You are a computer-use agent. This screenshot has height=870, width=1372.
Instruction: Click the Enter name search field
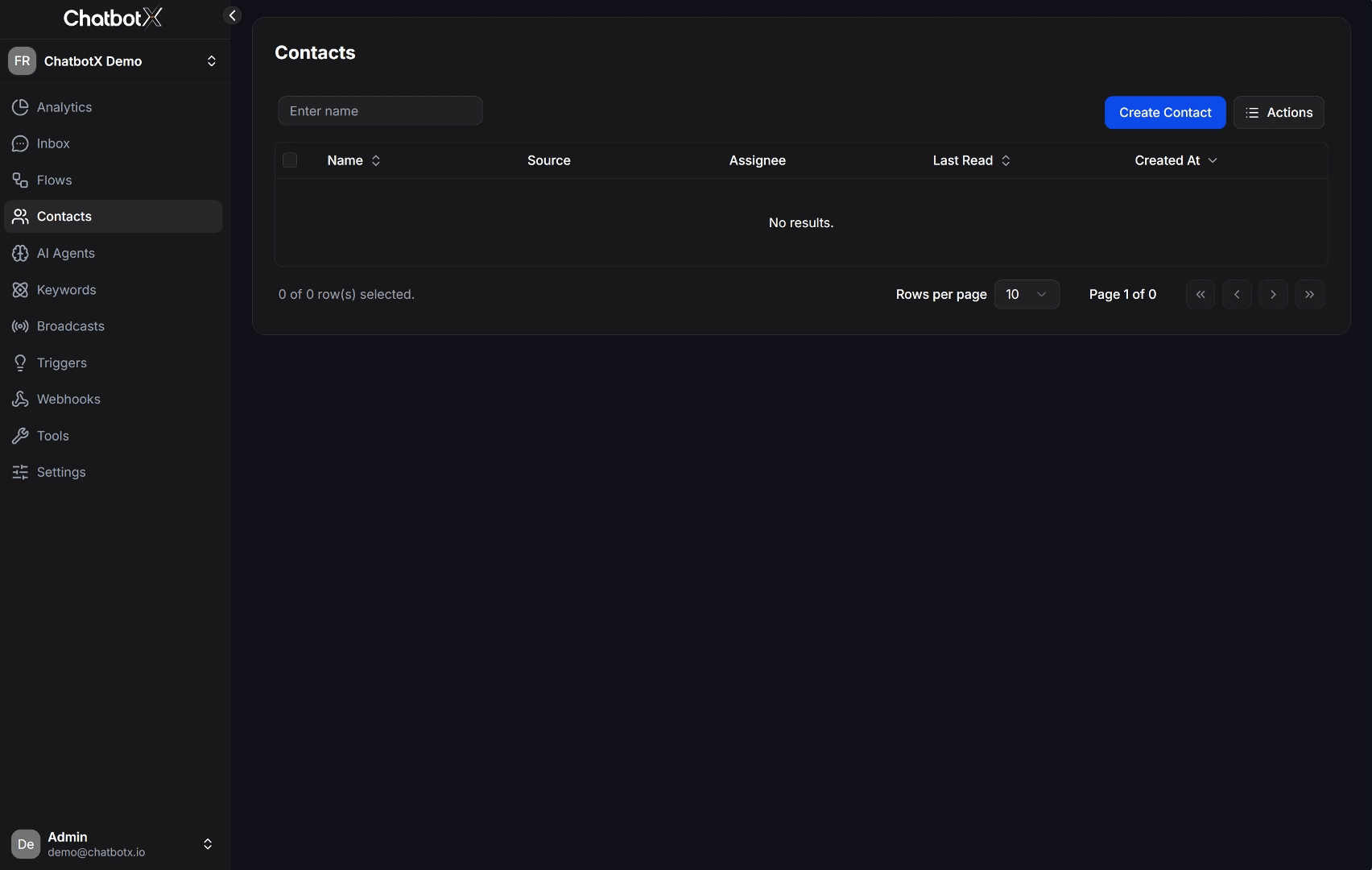(380, 110)
